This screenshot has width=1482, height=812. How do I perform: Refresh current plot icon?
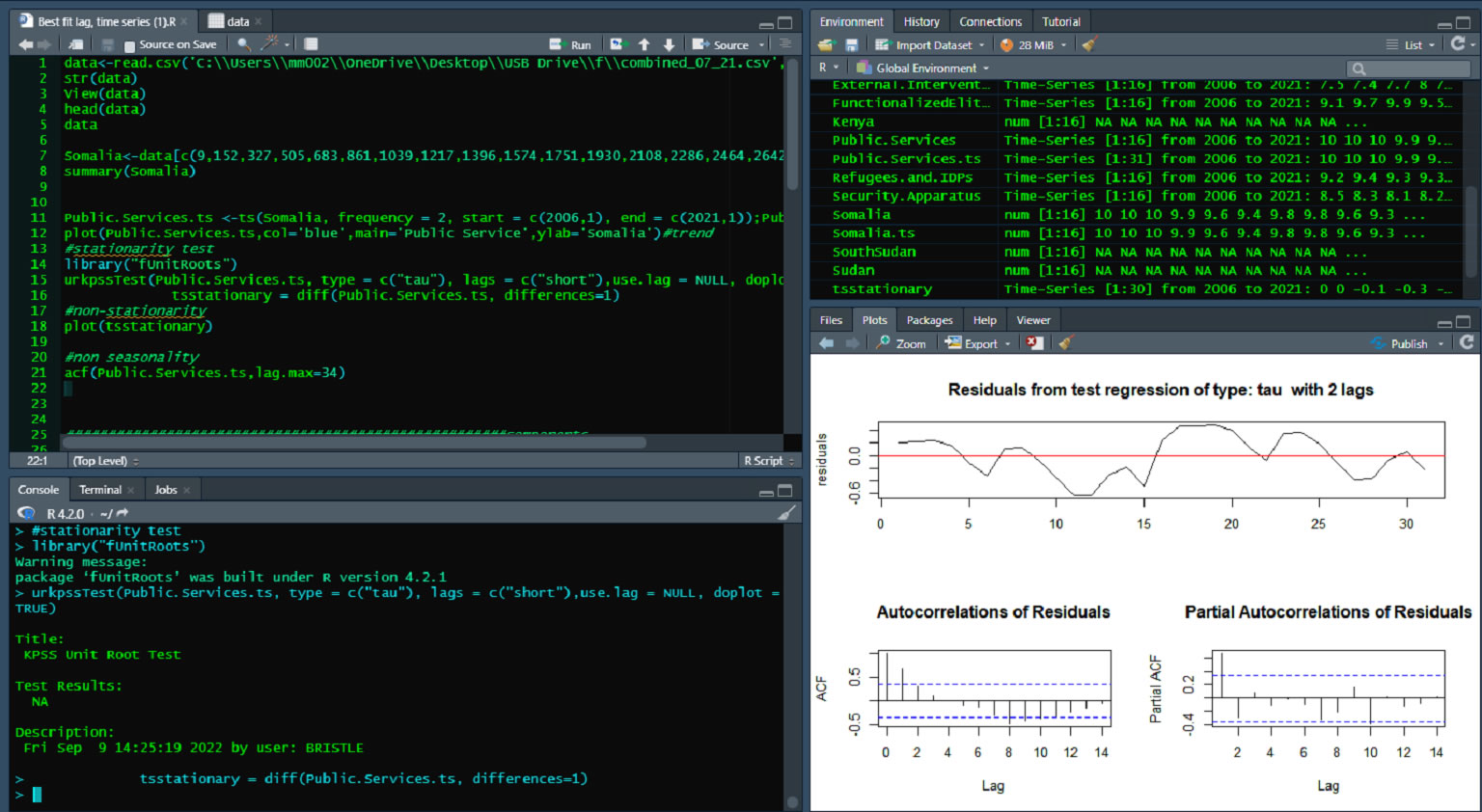1467,342
